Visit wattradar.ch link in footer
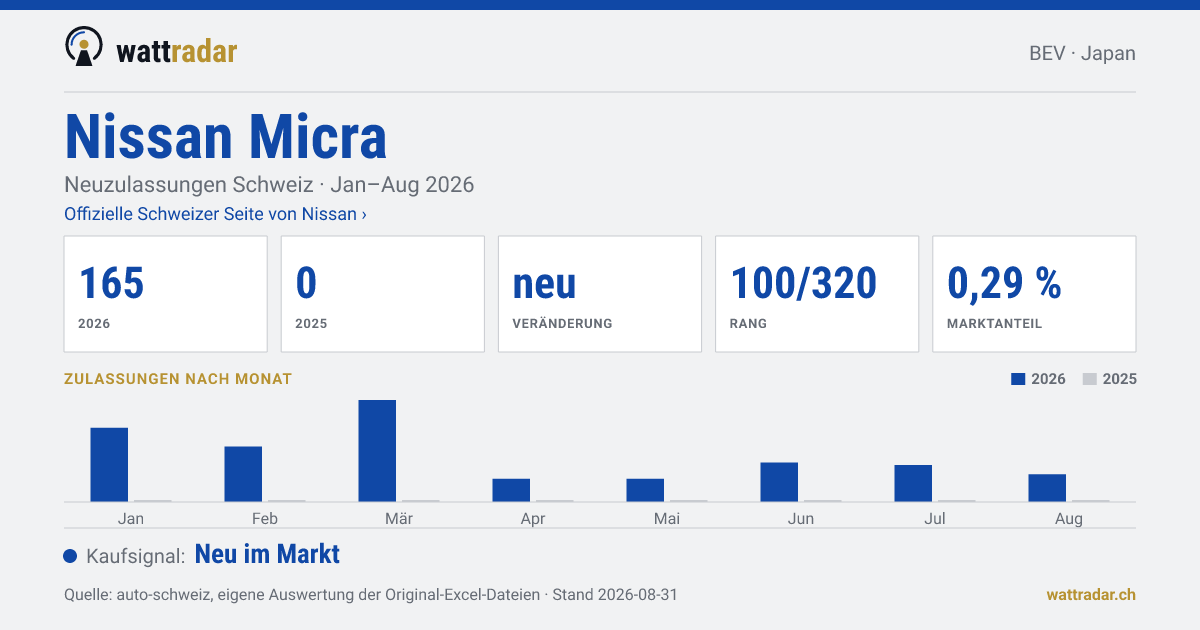The width and height of the screenshot is (1200, 630). [1091, 594]
